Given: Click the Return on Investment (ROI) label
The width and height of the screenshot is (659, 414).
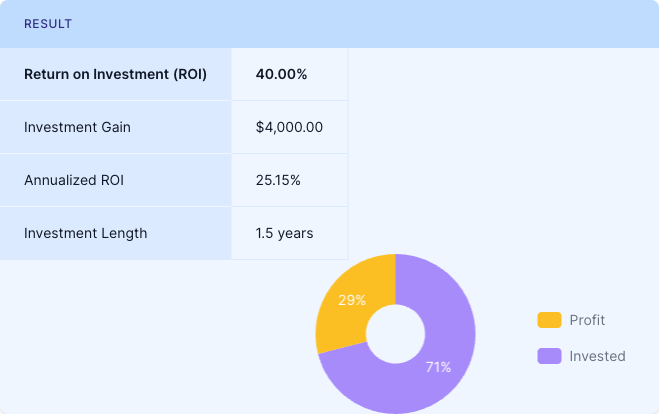Looking at the screenshot, I should (x=115, y=74).
